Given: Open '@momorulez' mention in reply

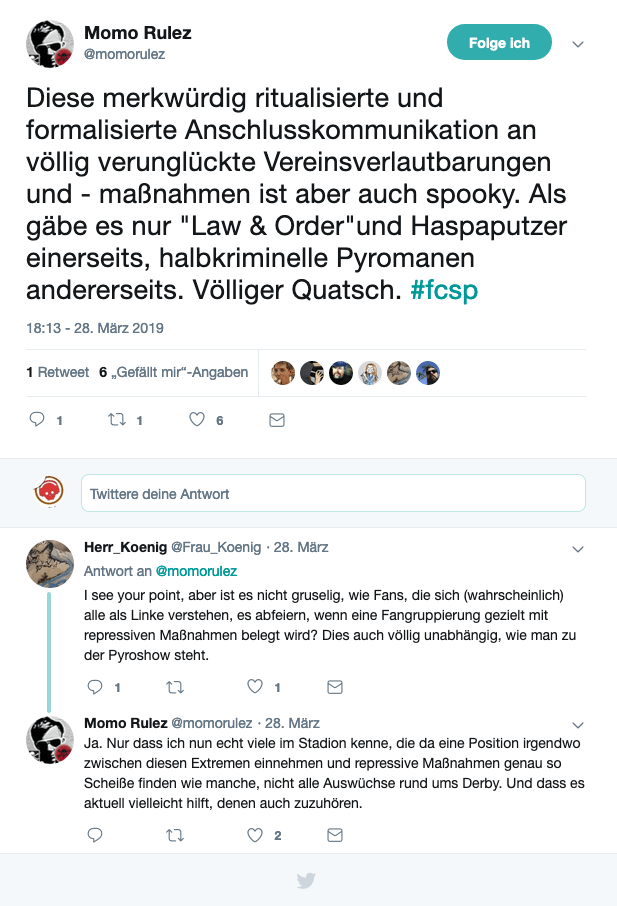Looking at the screenshot, I should click(x=195, y=571).
